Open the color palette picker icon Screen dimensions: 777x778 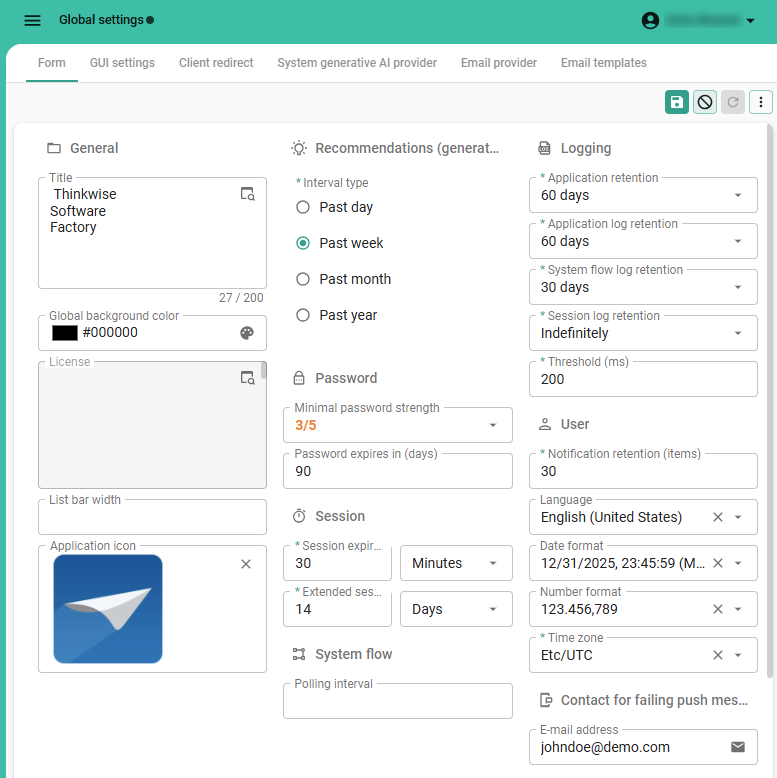pos(247,333)
